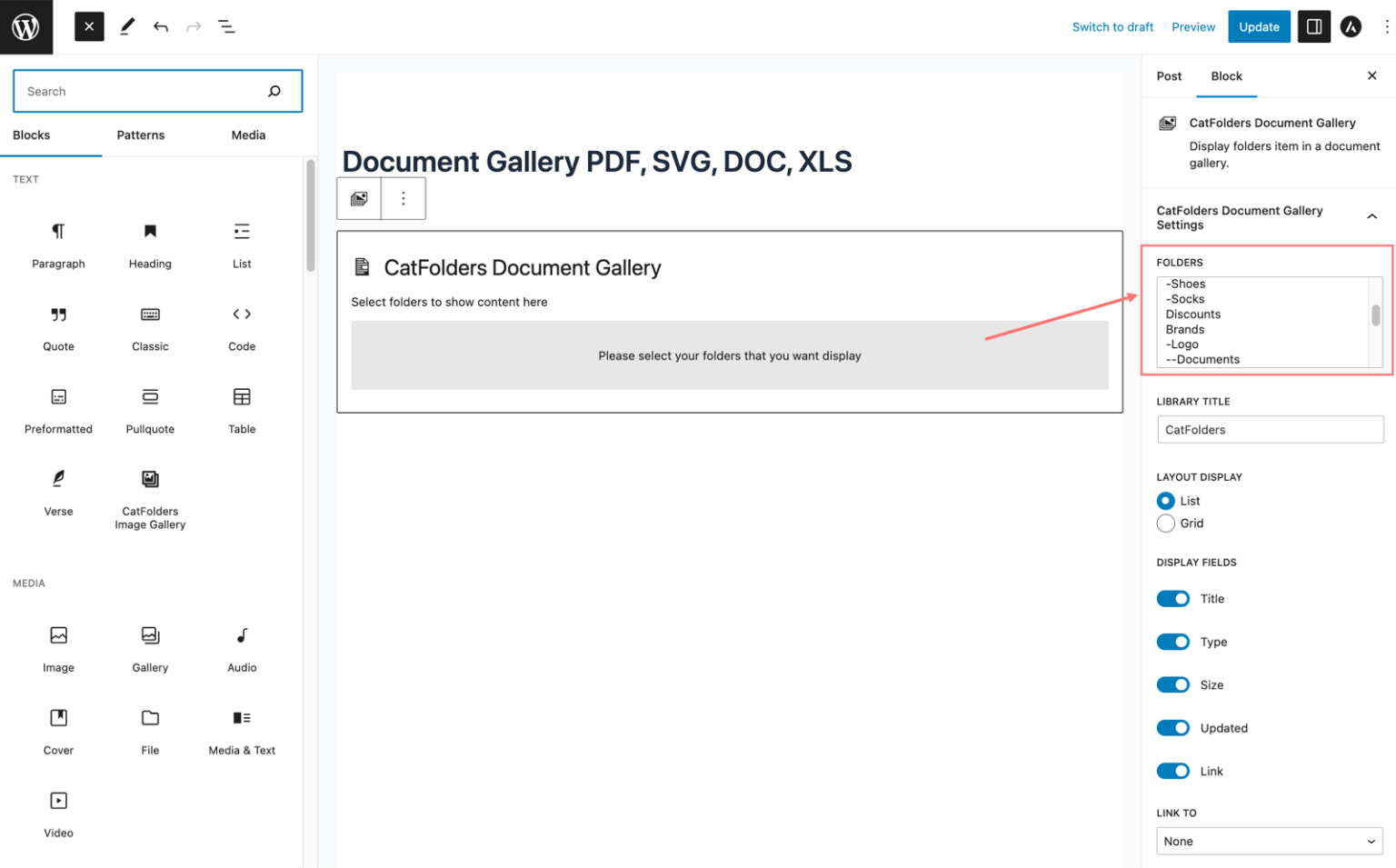Insert a Heading block
The image size is (1396, 868).
(149, 232)
